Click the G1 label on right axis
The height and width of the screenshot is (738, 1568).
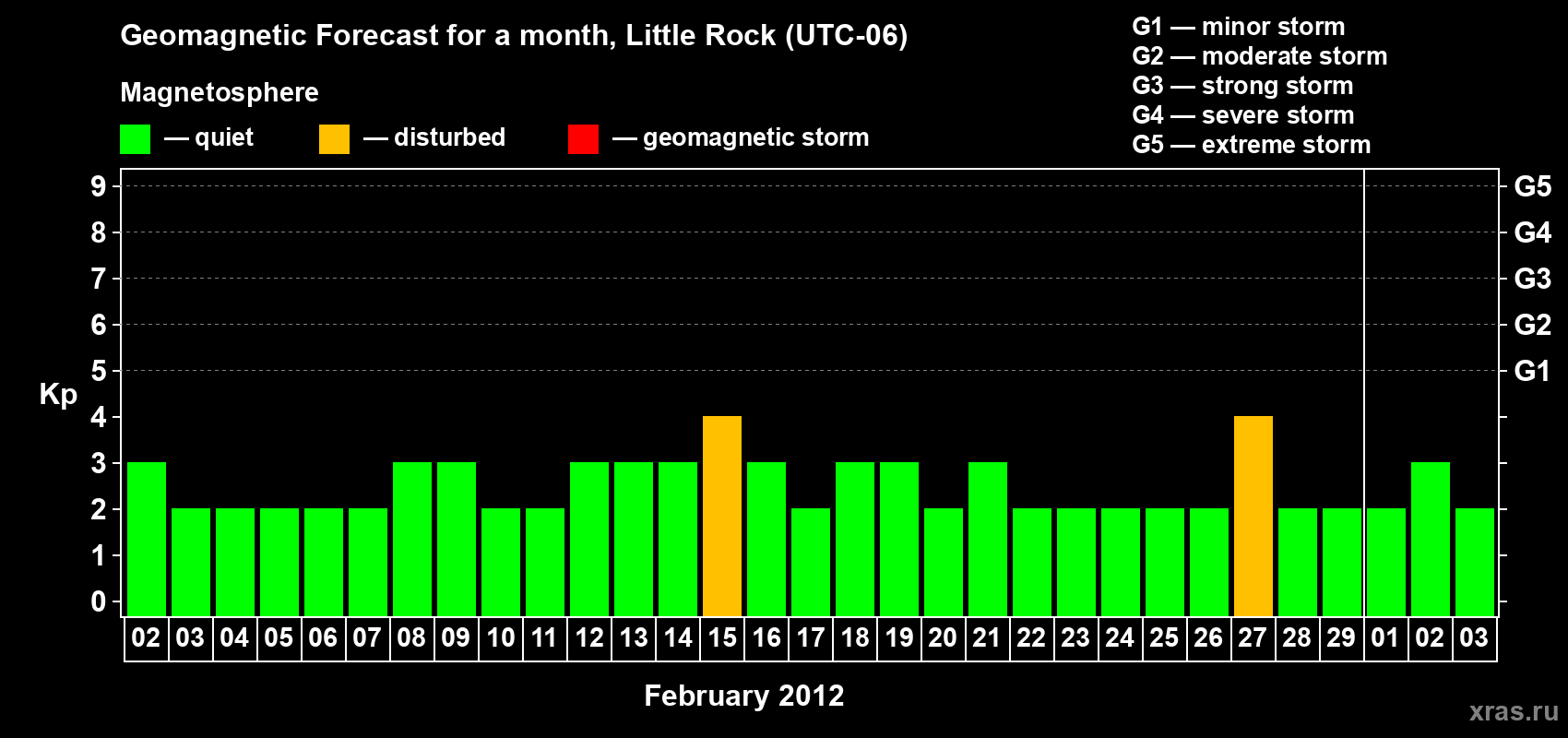coord(1532,371)
